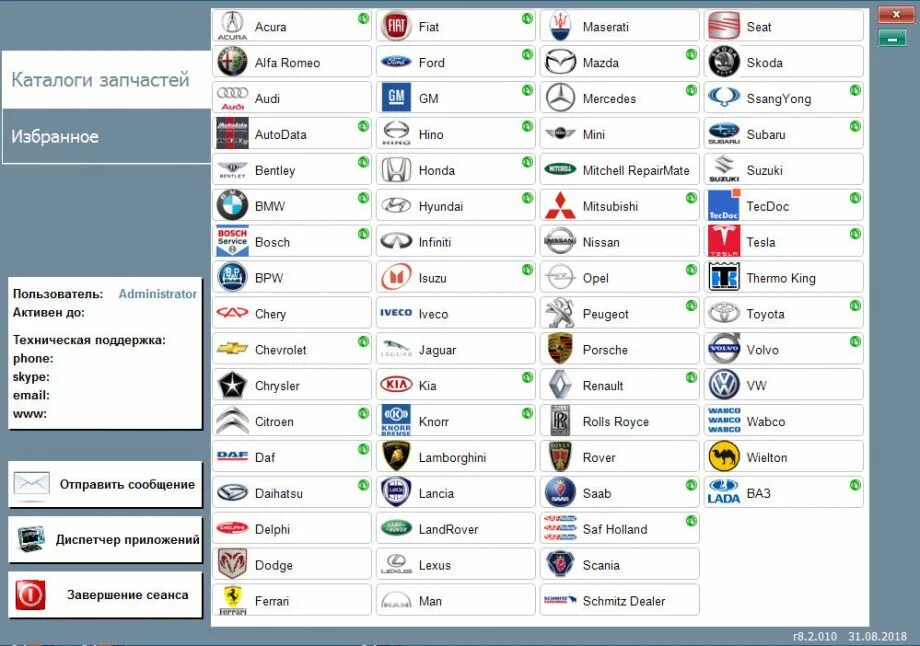Click the green globe on the Daf tile
Screen dimensions: 920x646
click(364, 449)
